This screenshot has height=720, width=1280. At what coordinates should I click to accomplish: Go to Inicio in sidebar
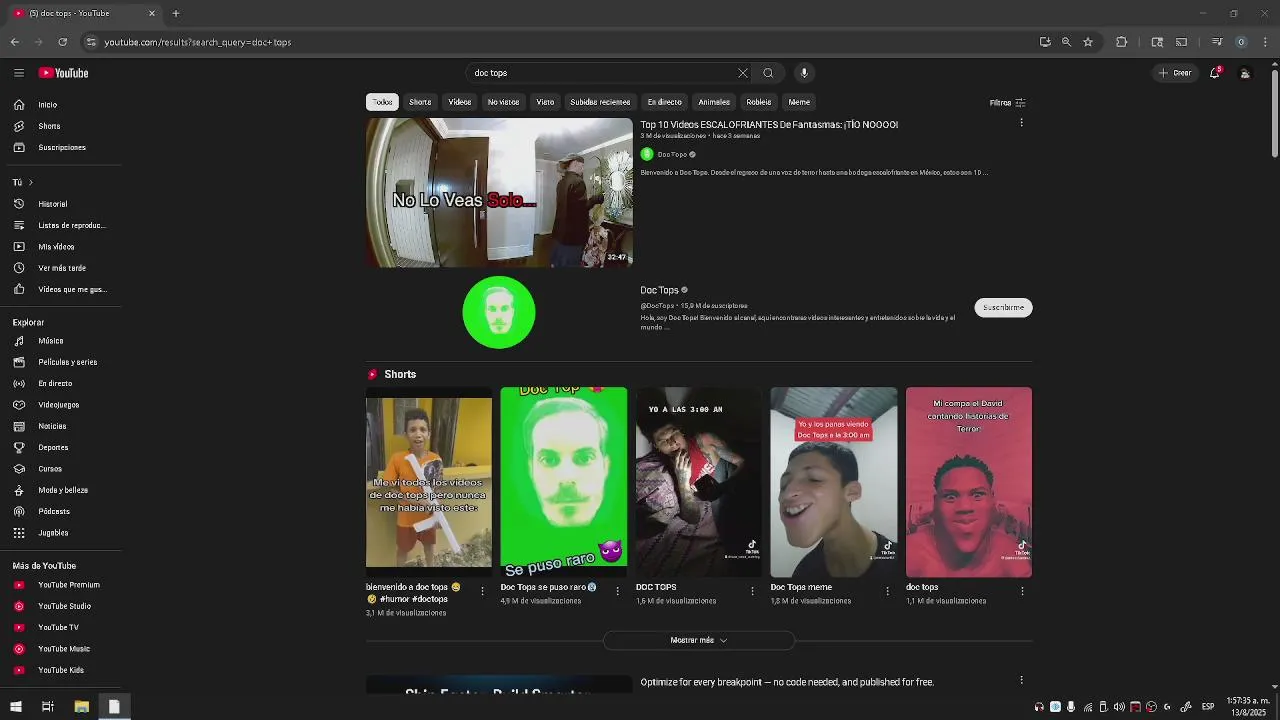(66, 105)
